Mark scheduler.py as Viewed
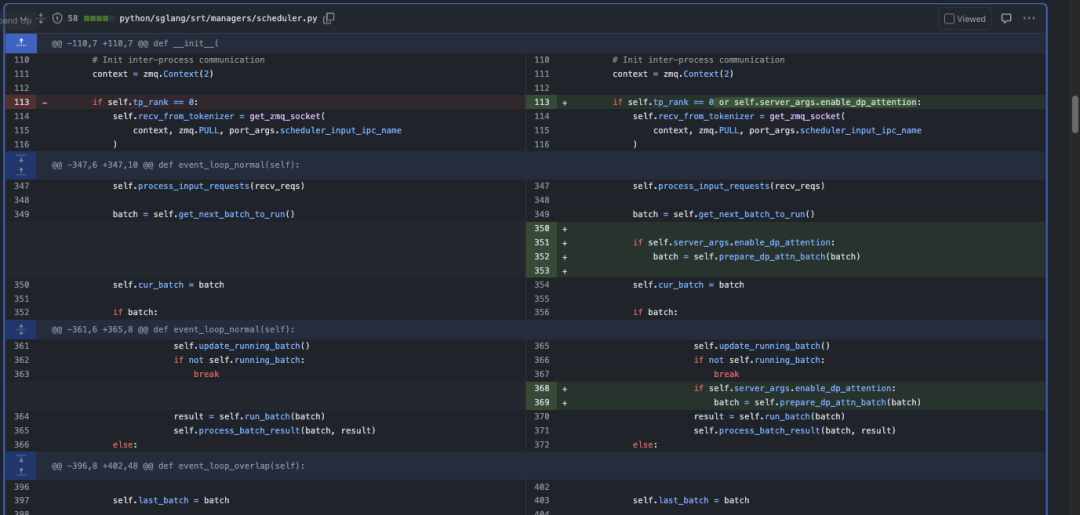This screenshot has height=515, width=1080. [948, 18]
